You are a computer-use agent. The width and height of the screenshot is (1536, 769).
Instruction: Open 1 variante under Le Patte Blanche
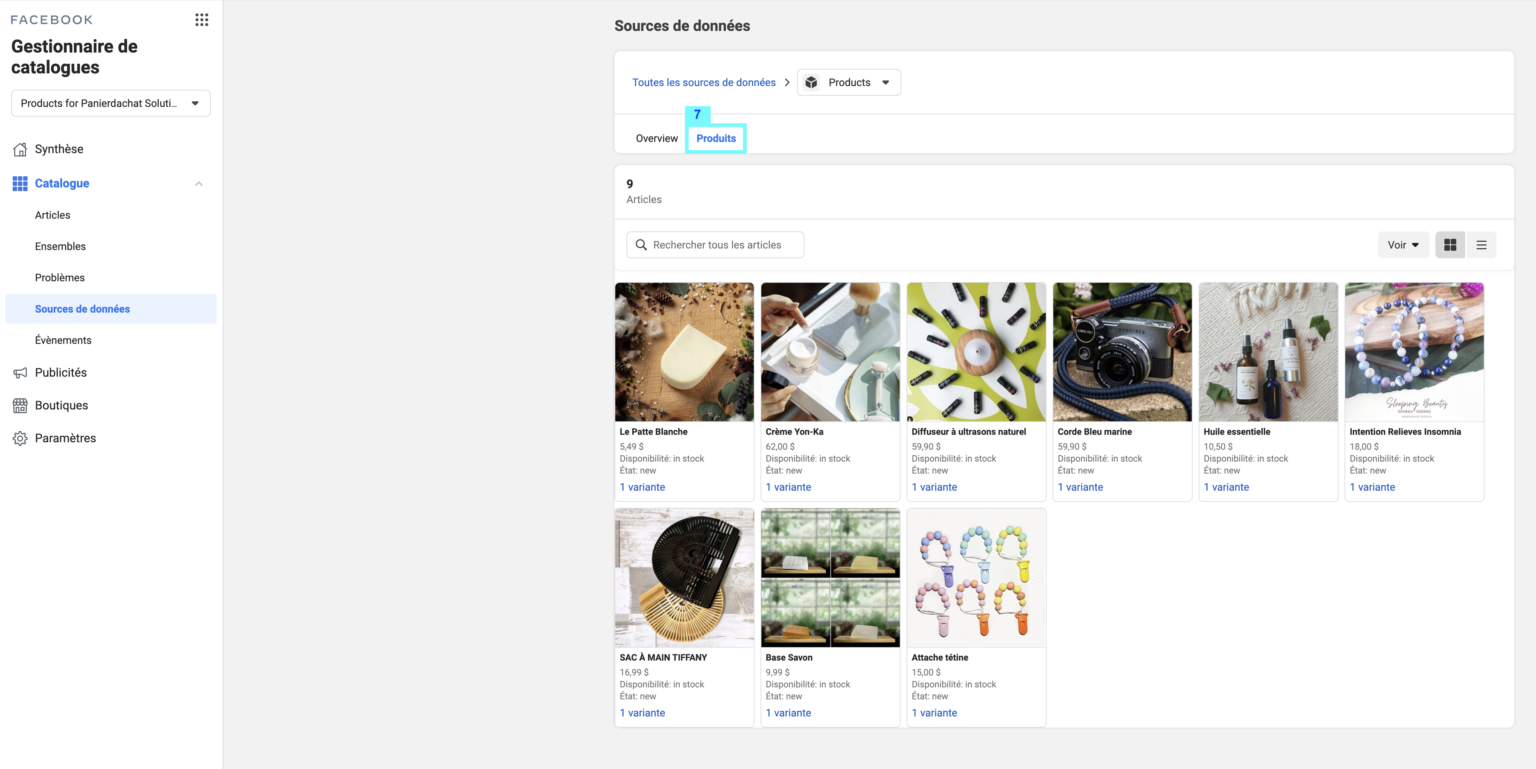point(643,487)
